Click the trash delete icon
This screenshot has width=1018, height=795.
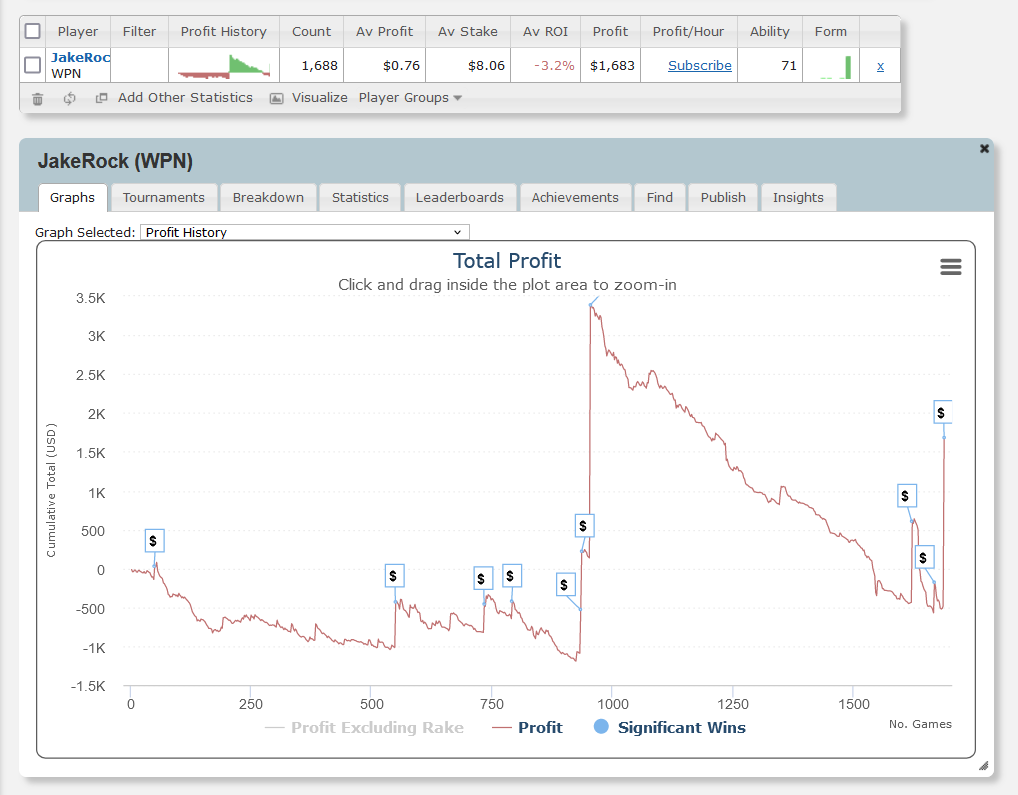[x=37, y=98]
